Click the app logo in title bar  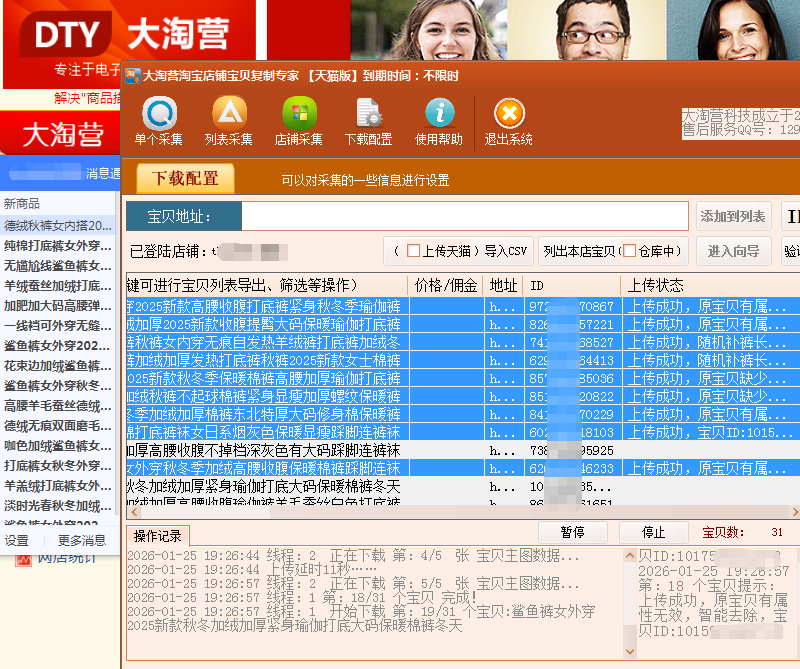[x=132, y=76]
